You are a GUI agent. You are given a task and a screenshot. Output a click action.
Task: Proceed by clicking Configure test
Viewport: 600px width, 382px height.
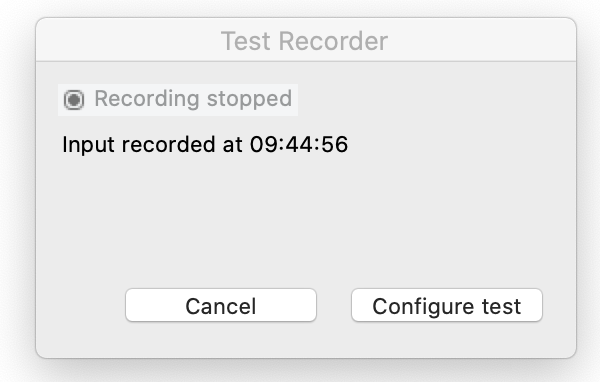[447, 305]
